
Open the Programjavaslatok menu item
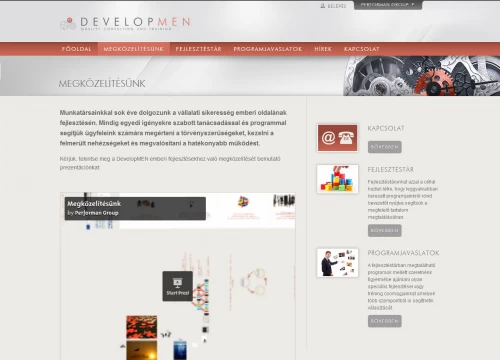(x=268, y=49)
